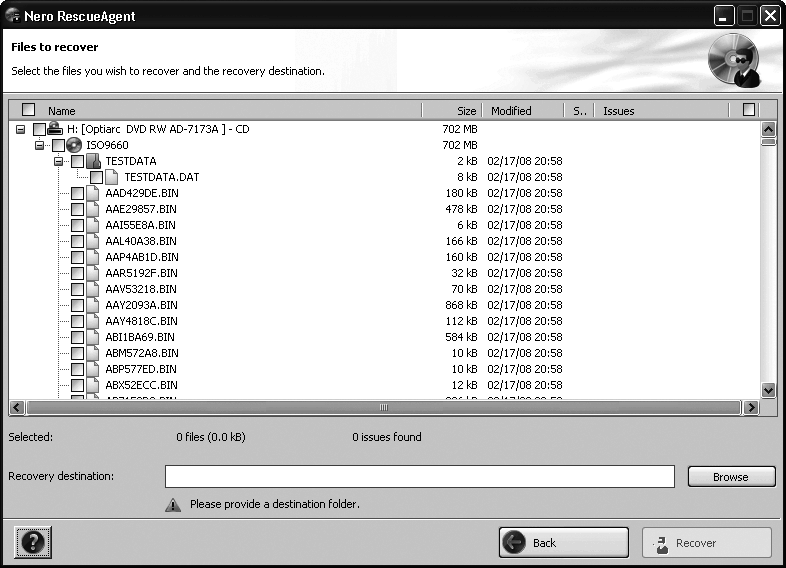
Task: Go to the previous step with Back
Action: tap(563, 543)
